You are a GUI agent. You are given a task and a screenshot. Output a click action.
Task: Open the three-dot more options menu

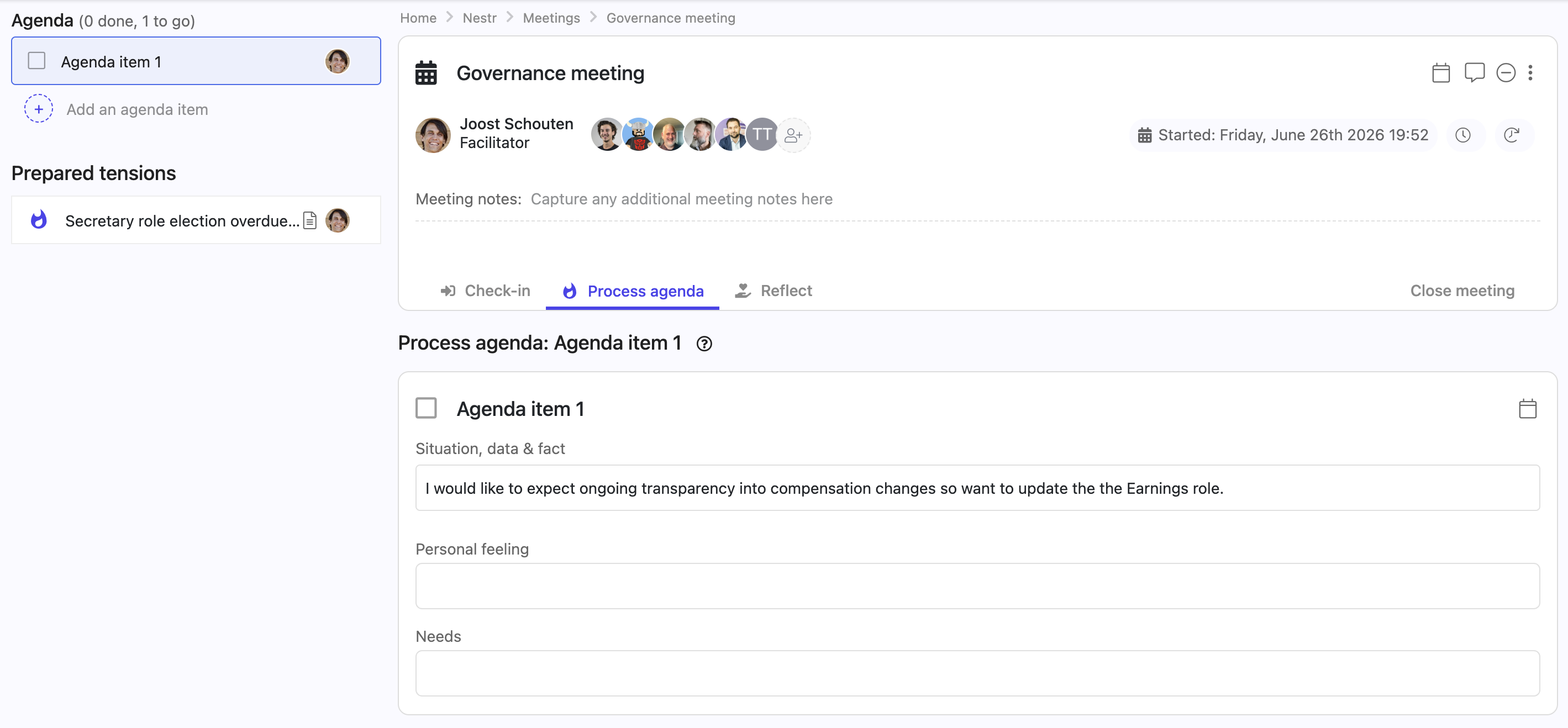point(1530,73)
